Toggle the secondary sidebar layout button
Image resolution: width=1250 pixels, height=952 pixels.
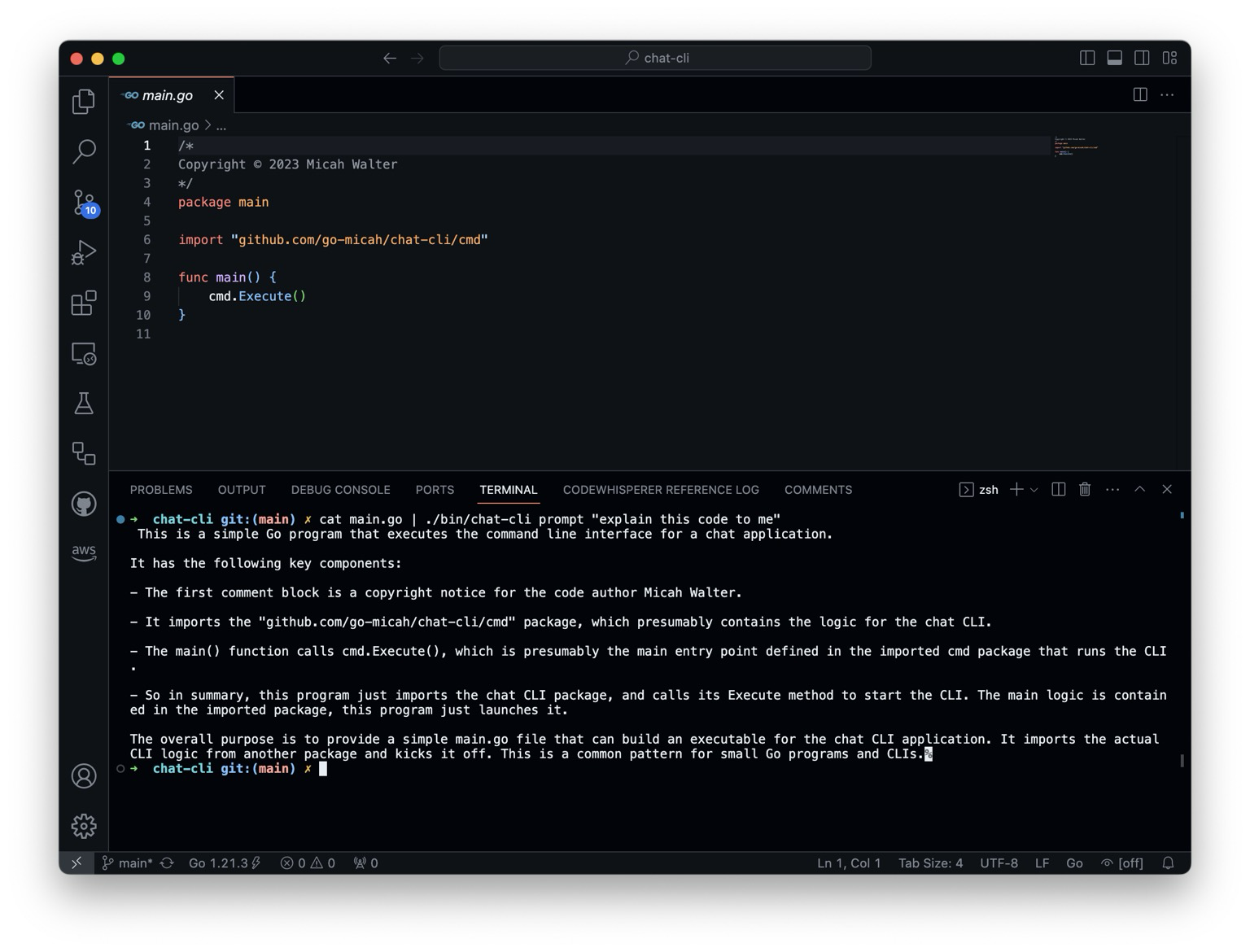click(x=1142, y=58)
